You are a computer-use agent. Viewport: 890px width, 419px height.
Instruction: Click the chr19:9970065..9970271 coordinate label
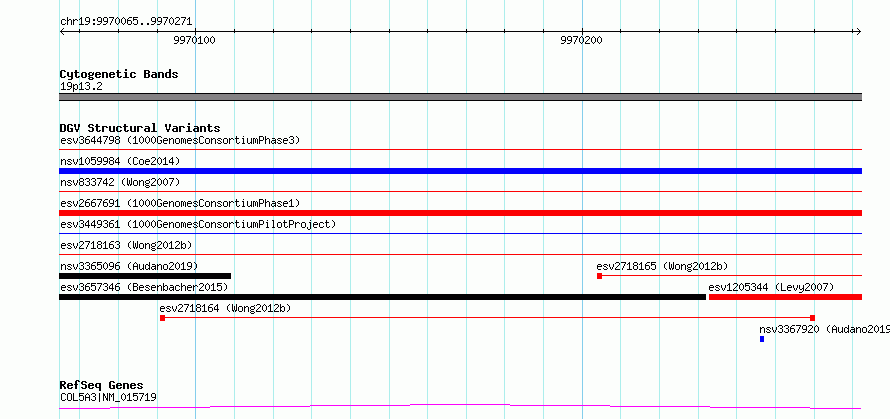pyautogui.click(x=126, y=22)
